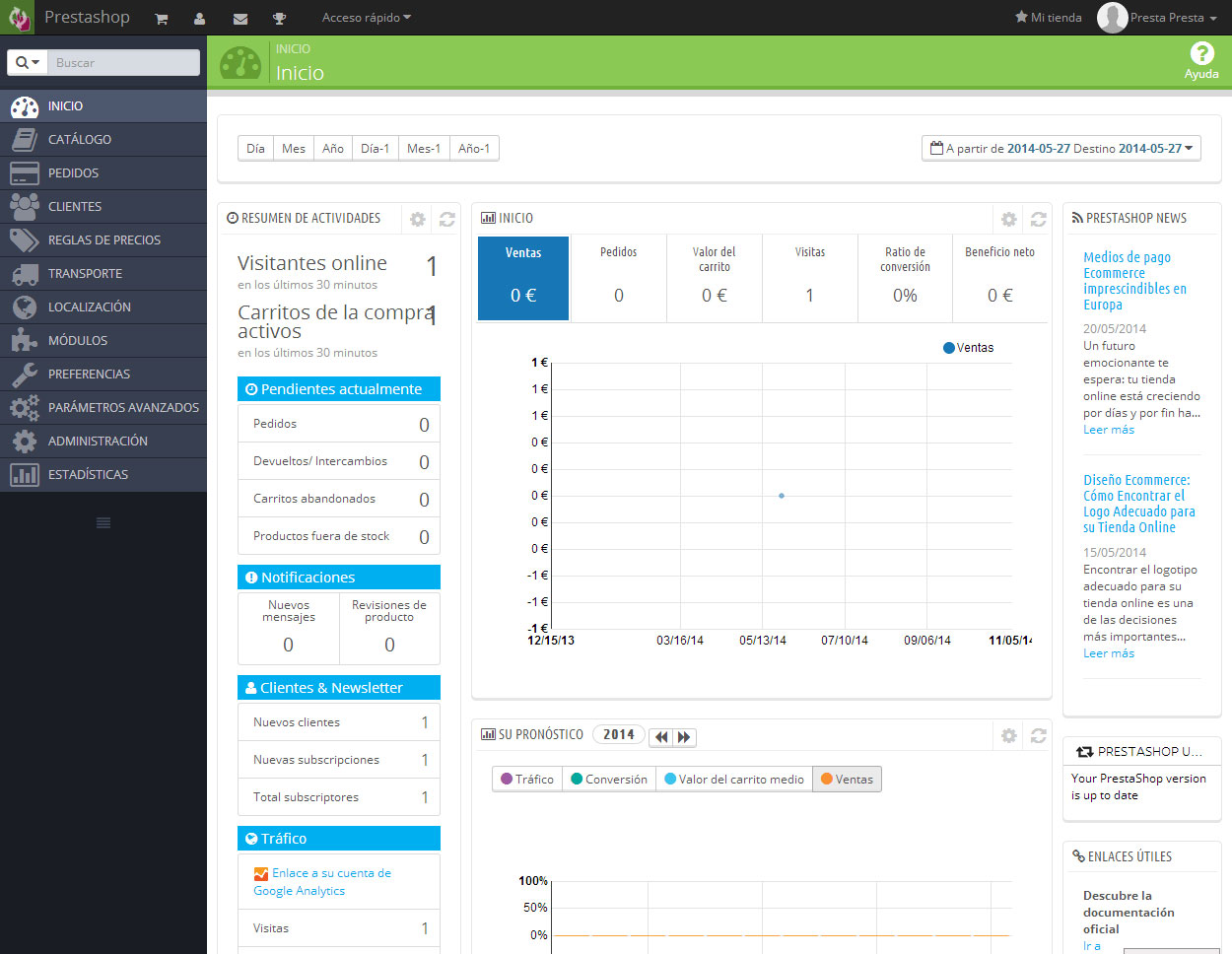Open article Diseño Ecommerce logo
The height and width of the screenshot is (954, 1232).
click(1139, 504)
